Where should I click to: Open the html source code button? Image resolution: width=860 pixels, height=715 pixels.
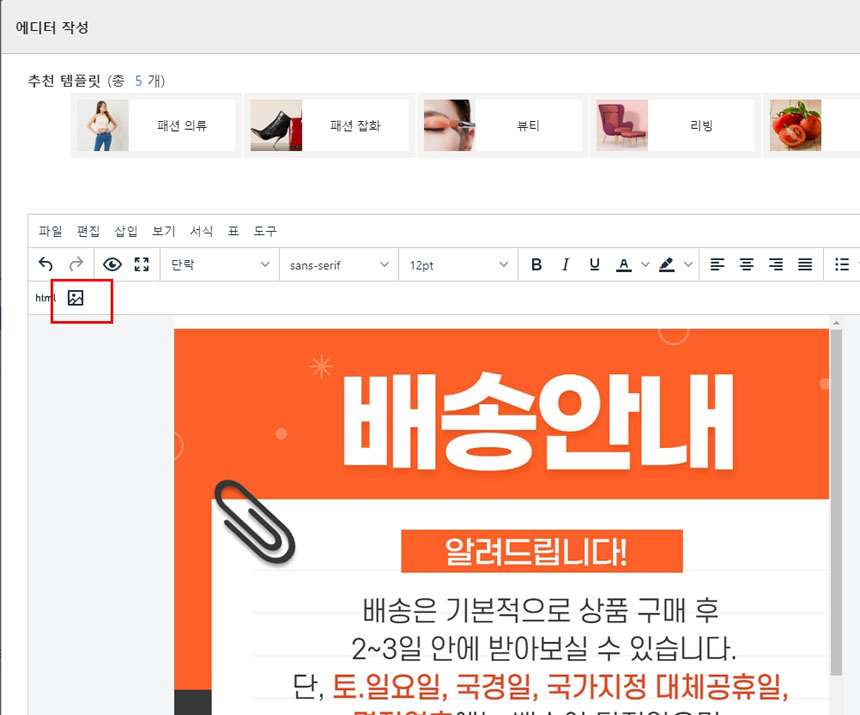[x=46, y=298]
